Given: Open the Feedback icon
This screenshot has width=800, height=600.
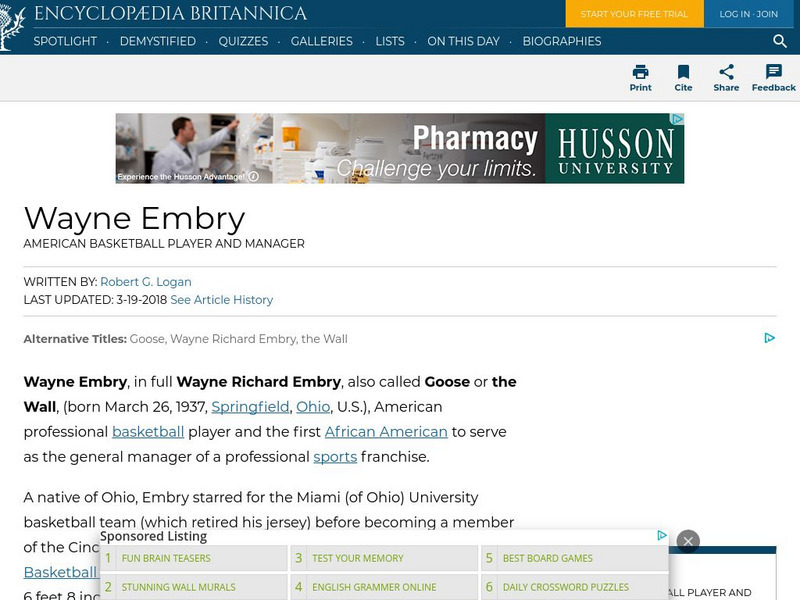Looking at the screenshot, I should click(x=773, y=72).
